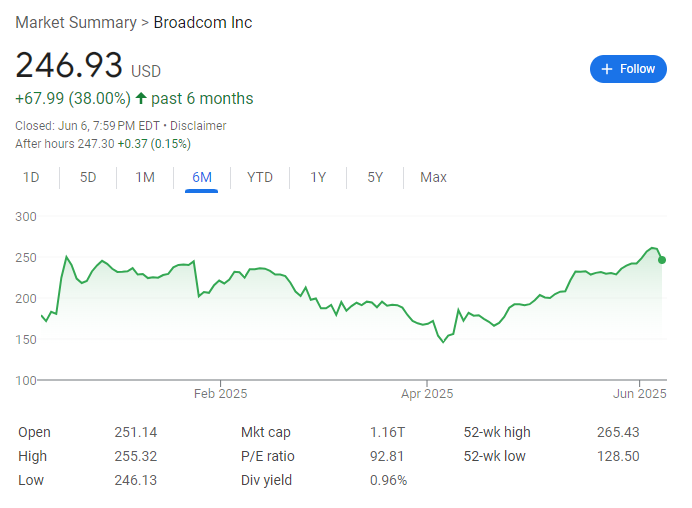The width and height of the screenshot is (692, 508).
Task: Click the 52-wk high value 265.43
Action: pyautogui.click(x=618, y=432)
